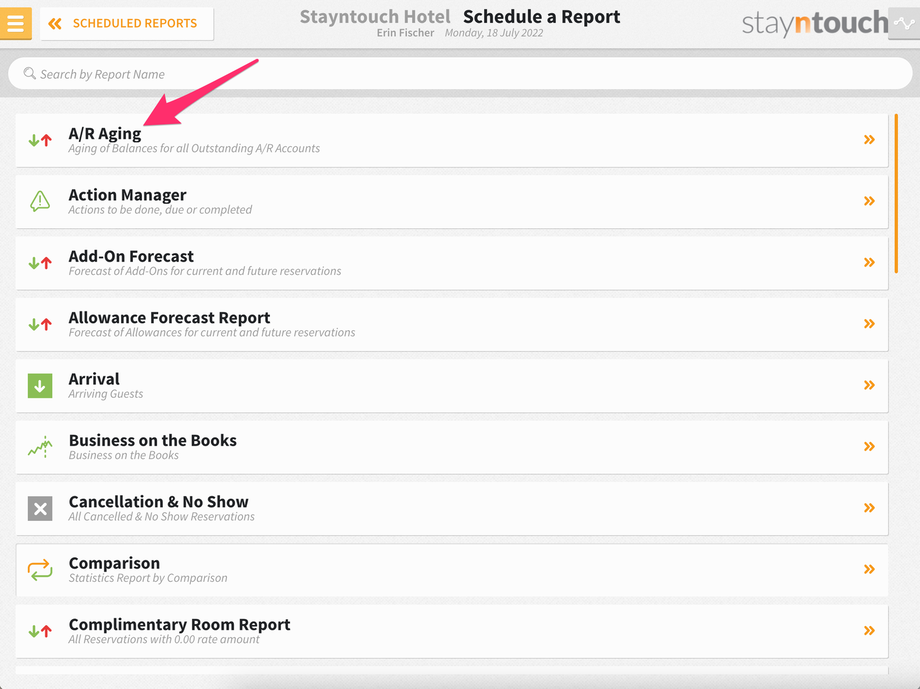This screenshot has height=689, width=920.
Task: Click the Add-On Forecast arrows icon
Action: [40, 263]
